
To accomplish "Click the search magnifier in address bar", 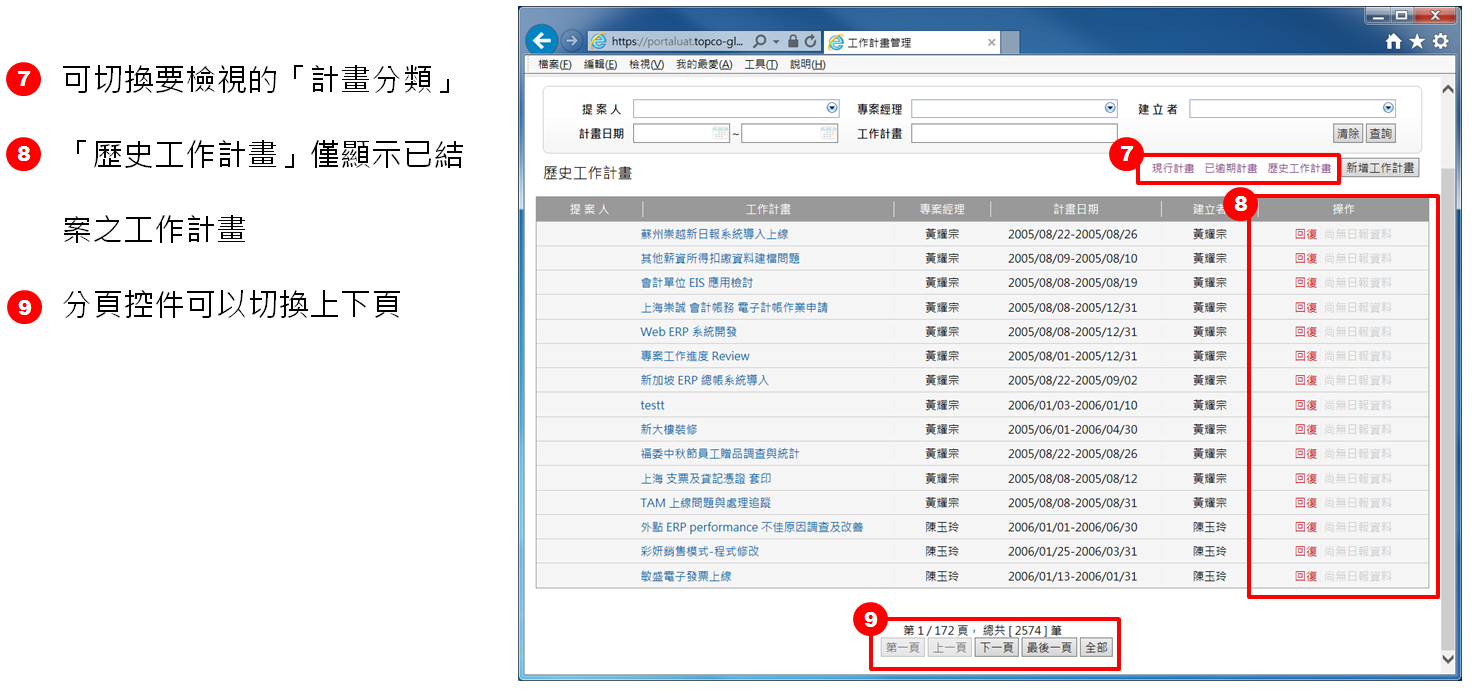I will [x=760, y=42].
